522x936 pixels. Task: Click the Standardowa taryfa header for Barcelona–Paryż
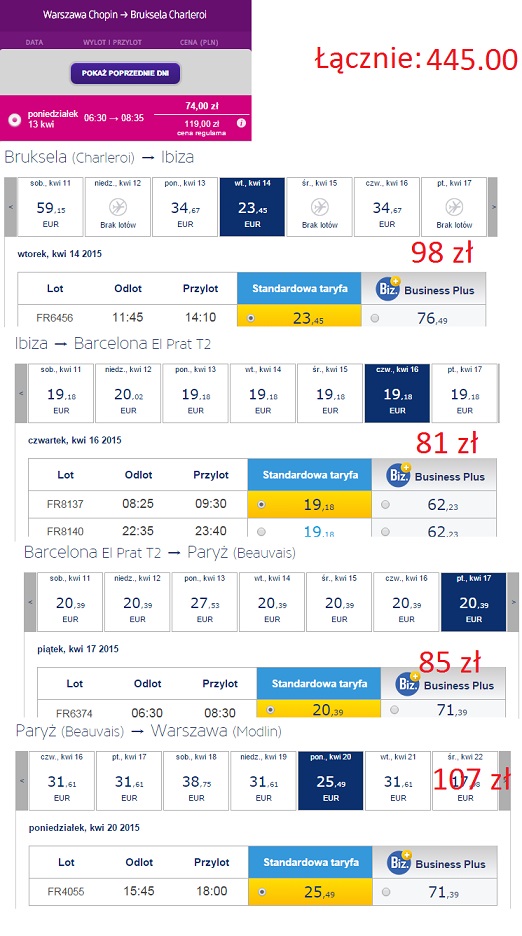click(319, 683)
